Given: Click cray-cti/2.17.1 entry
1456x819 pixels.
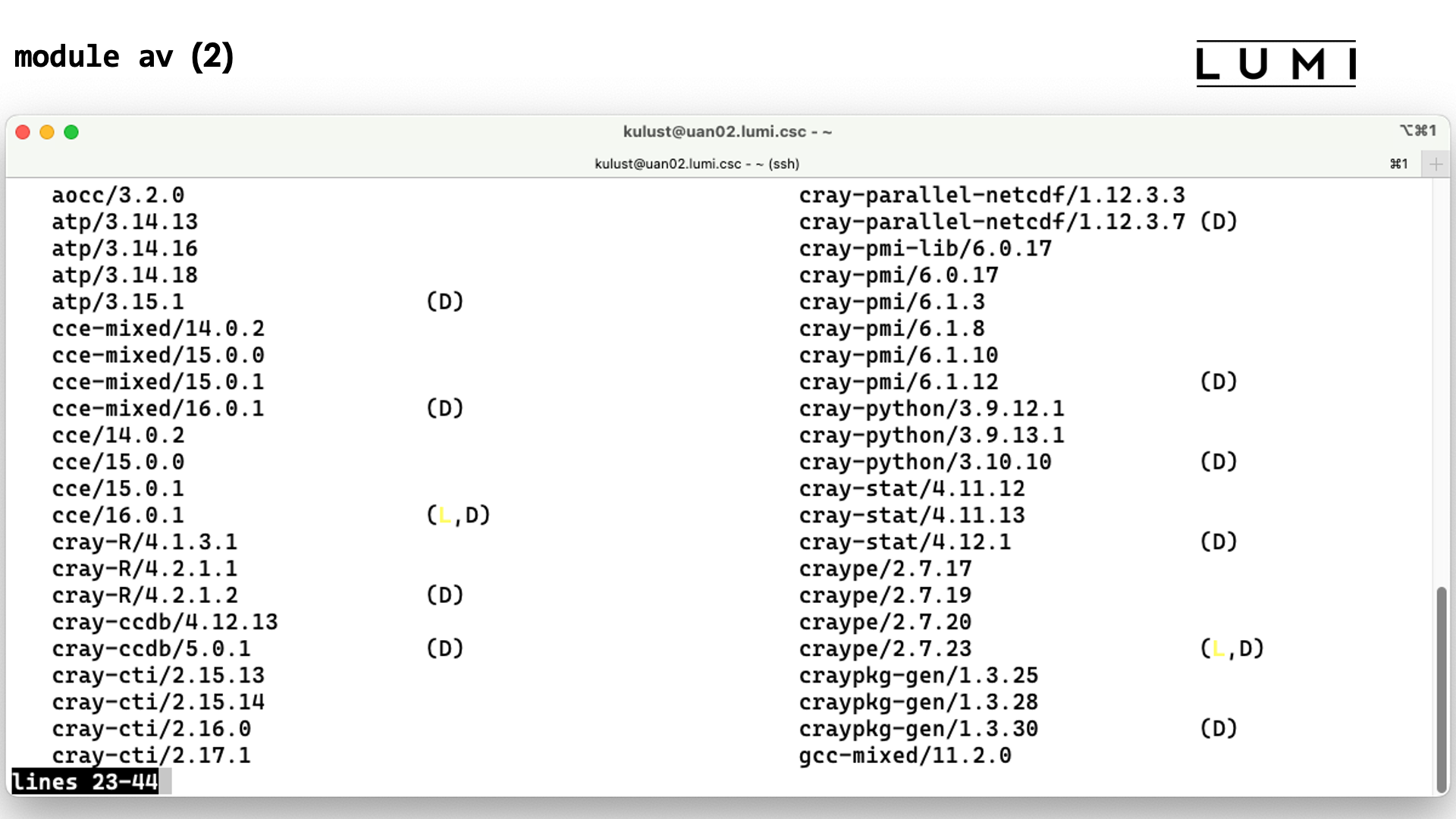Looking at the screenshot, I should point(152,755).
